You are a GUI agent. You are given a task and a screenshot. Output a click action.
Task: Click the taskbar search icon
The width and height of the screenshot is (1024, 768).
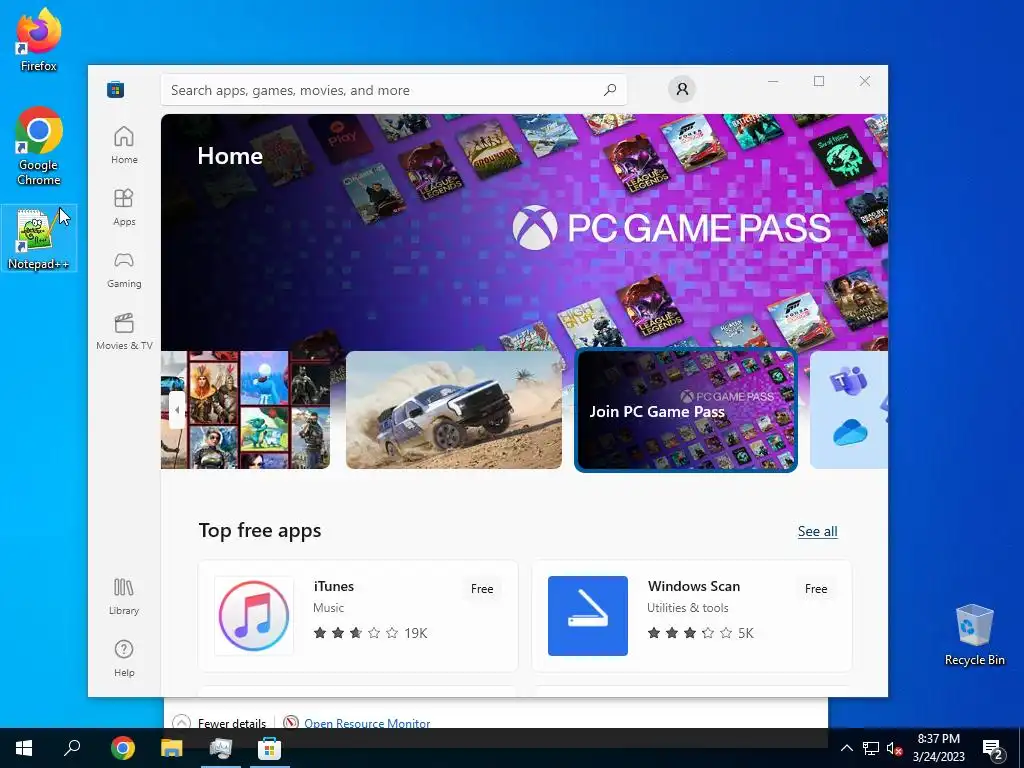pos(72,748)
